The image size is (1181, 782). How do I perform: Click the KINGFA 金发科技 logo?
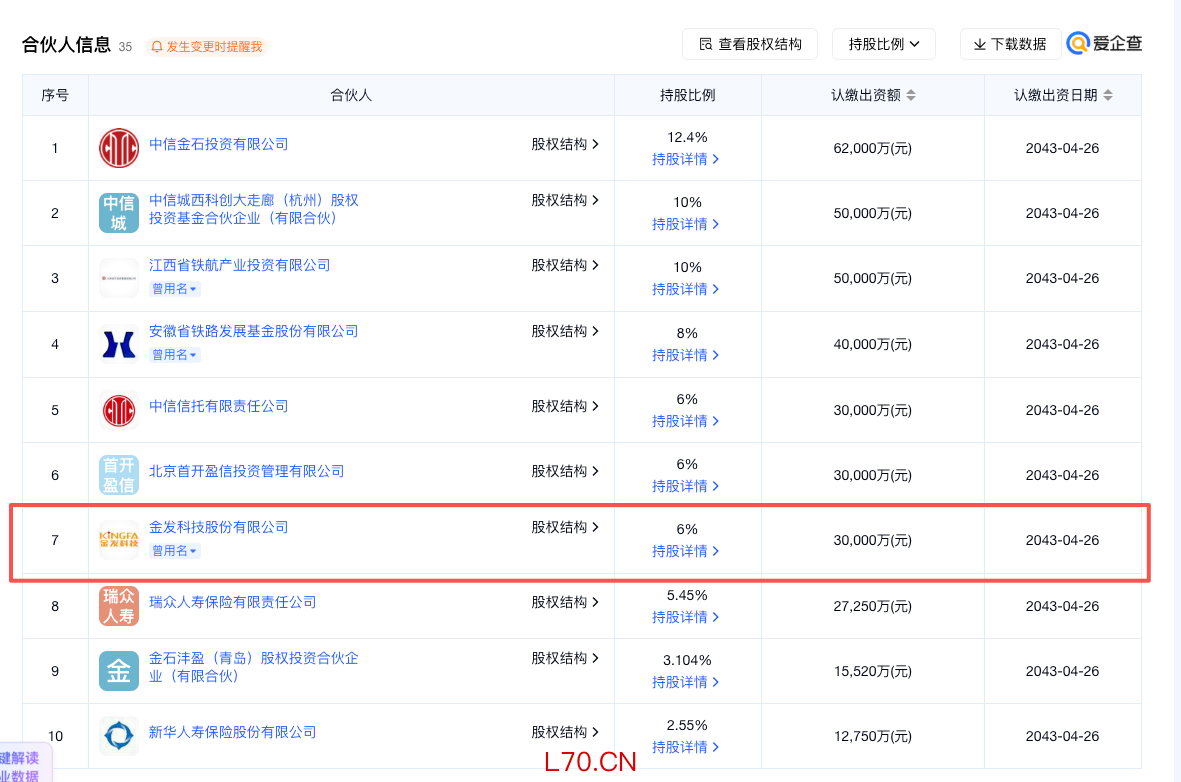[119, 539]
